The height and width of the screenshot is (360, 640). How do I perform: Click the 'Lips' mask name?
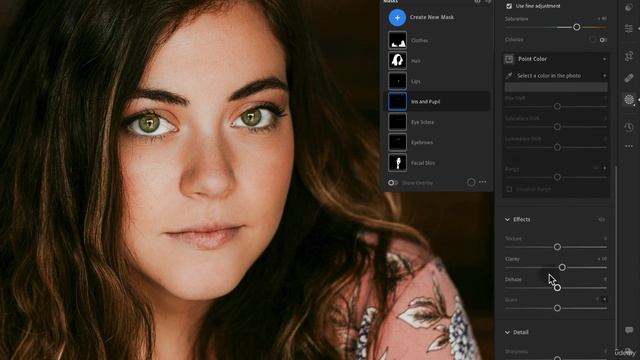pos(416,81)
